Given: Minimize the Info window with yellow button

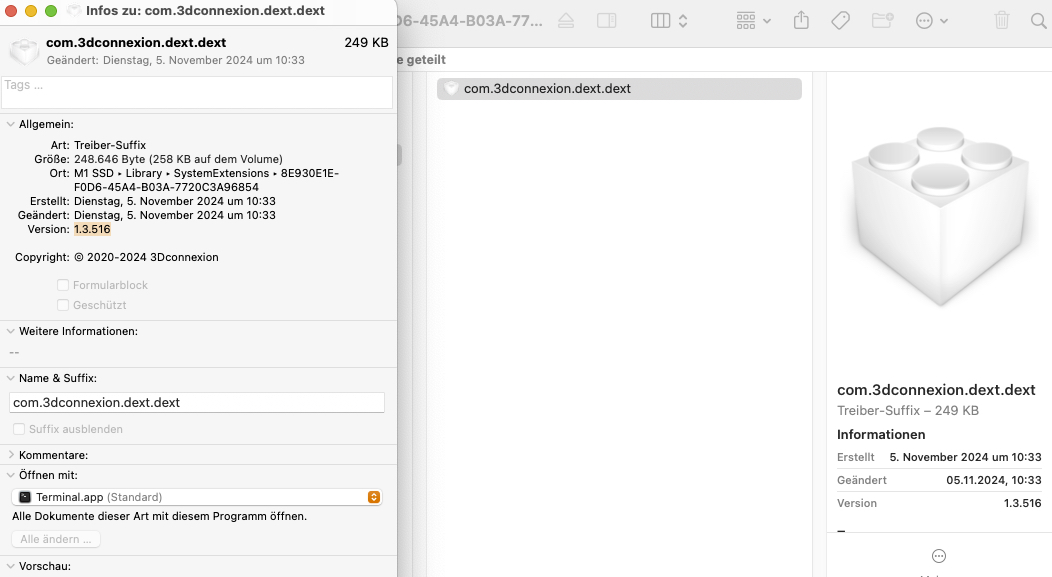Looking at the screenshot, I should 31,11.
